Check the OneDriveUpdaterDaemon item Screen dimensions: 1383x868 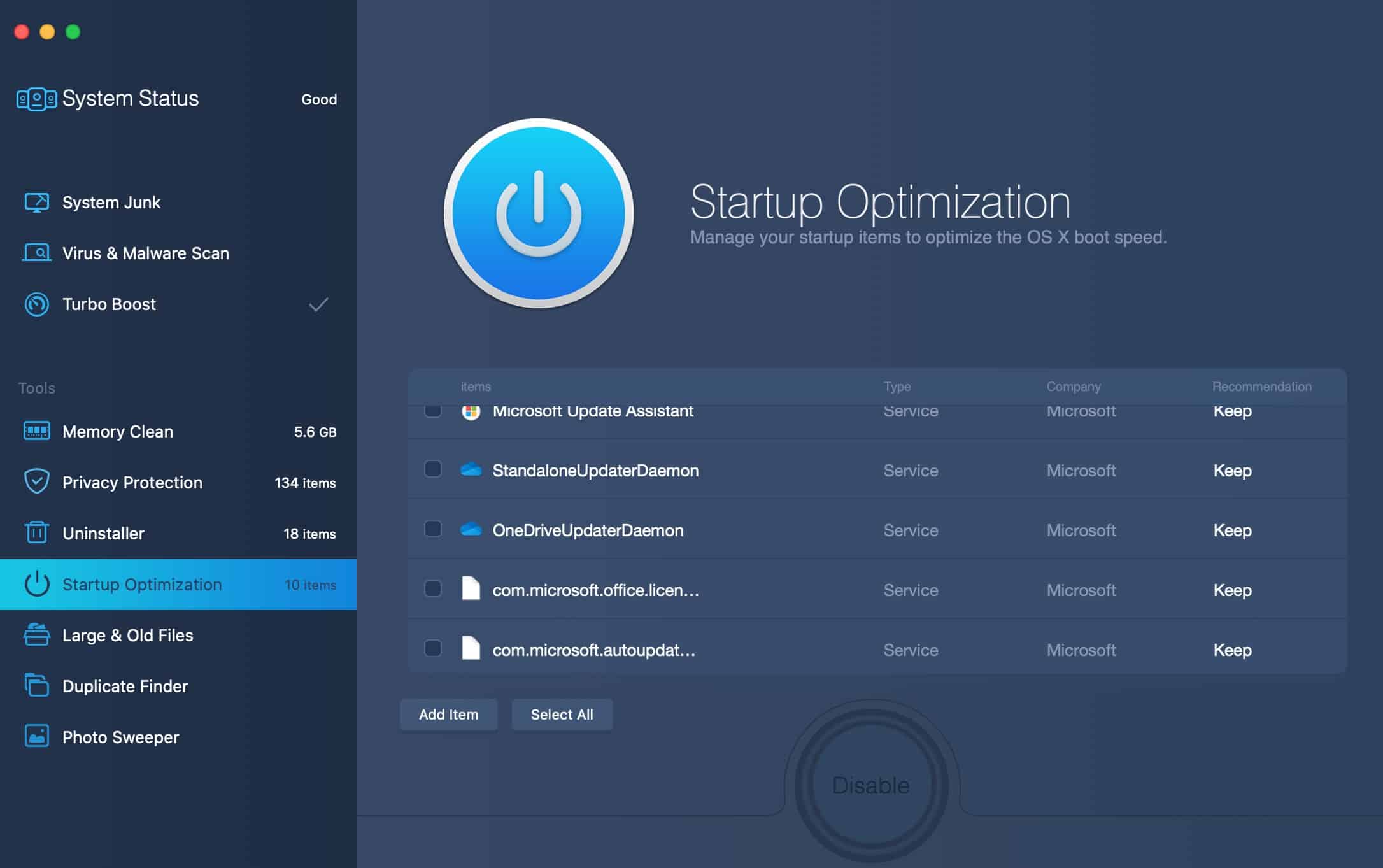(x=433, y=530)
